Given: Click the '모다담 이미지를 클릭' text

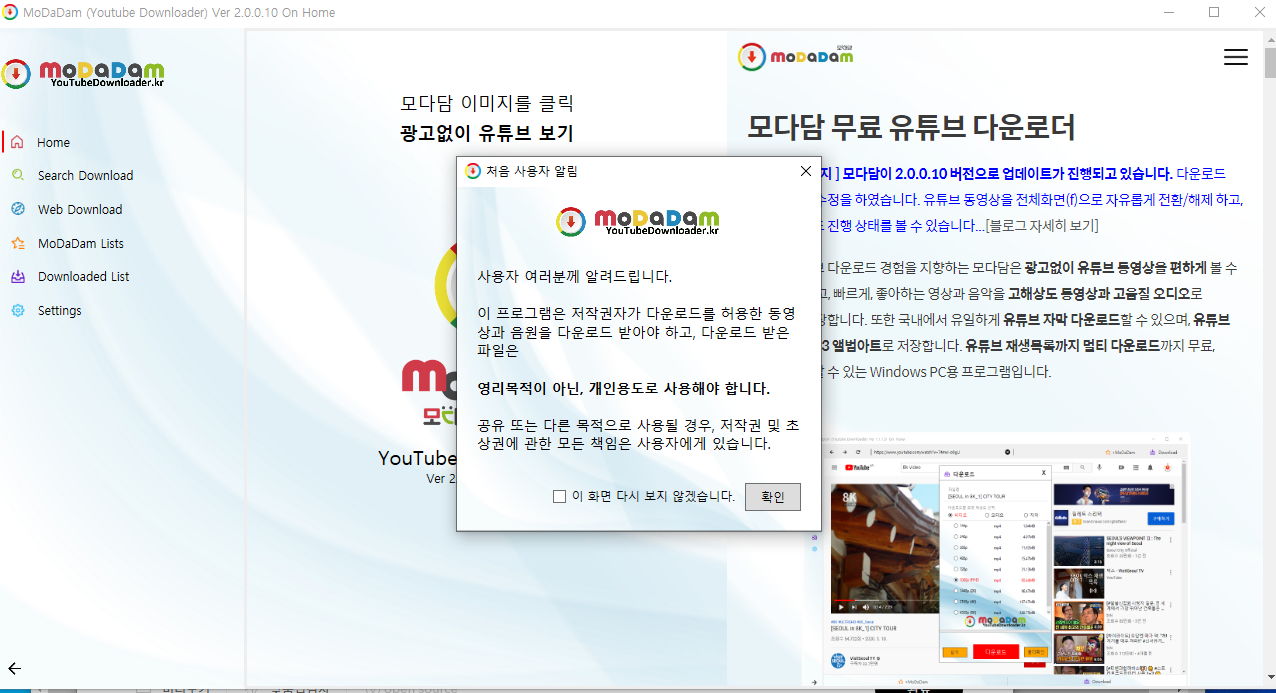Looking at the screenshot, I should [x=487, y=103].
